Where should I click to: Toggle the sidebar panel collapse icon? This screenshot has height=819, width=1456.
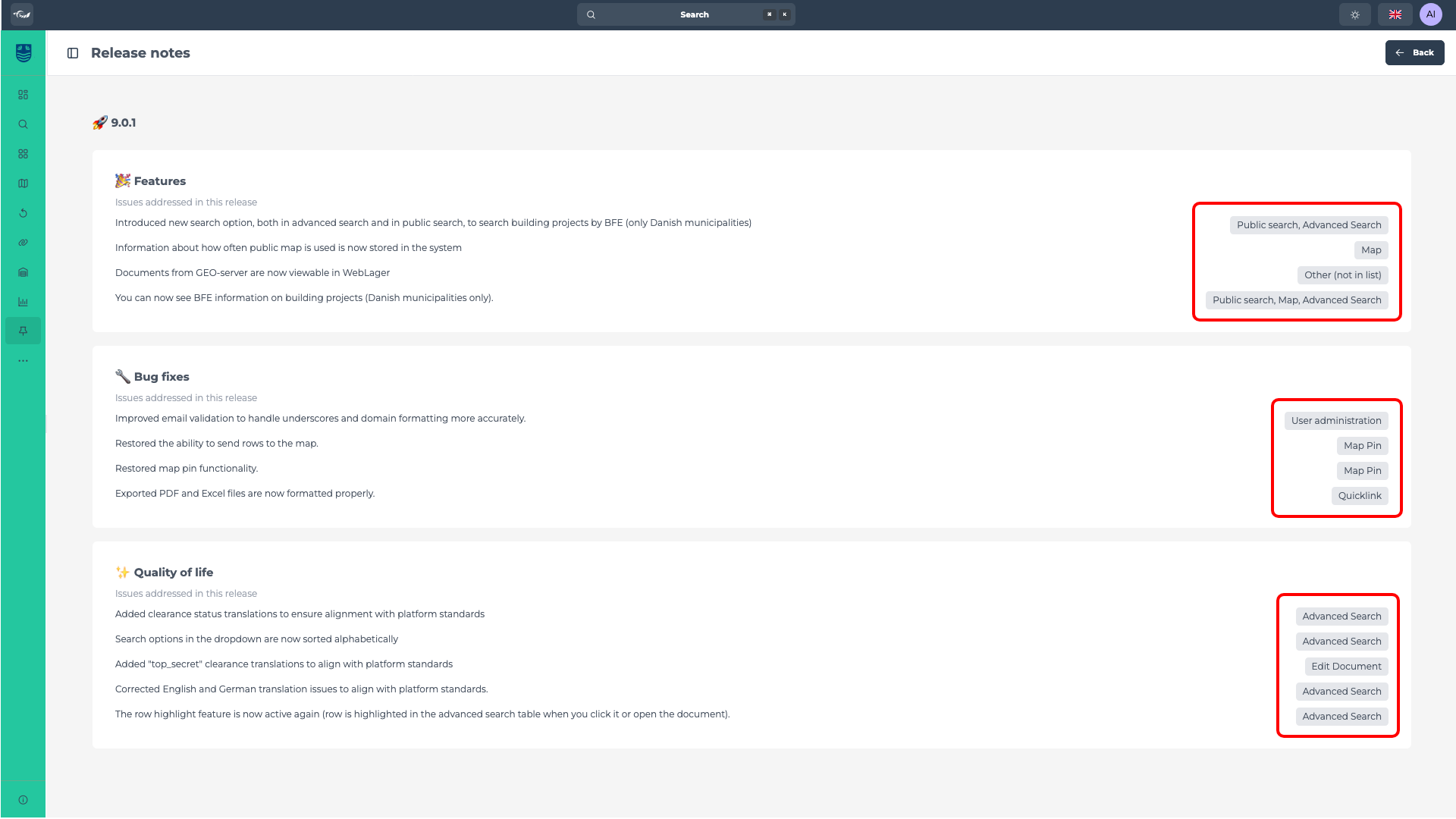coord(73,53)
